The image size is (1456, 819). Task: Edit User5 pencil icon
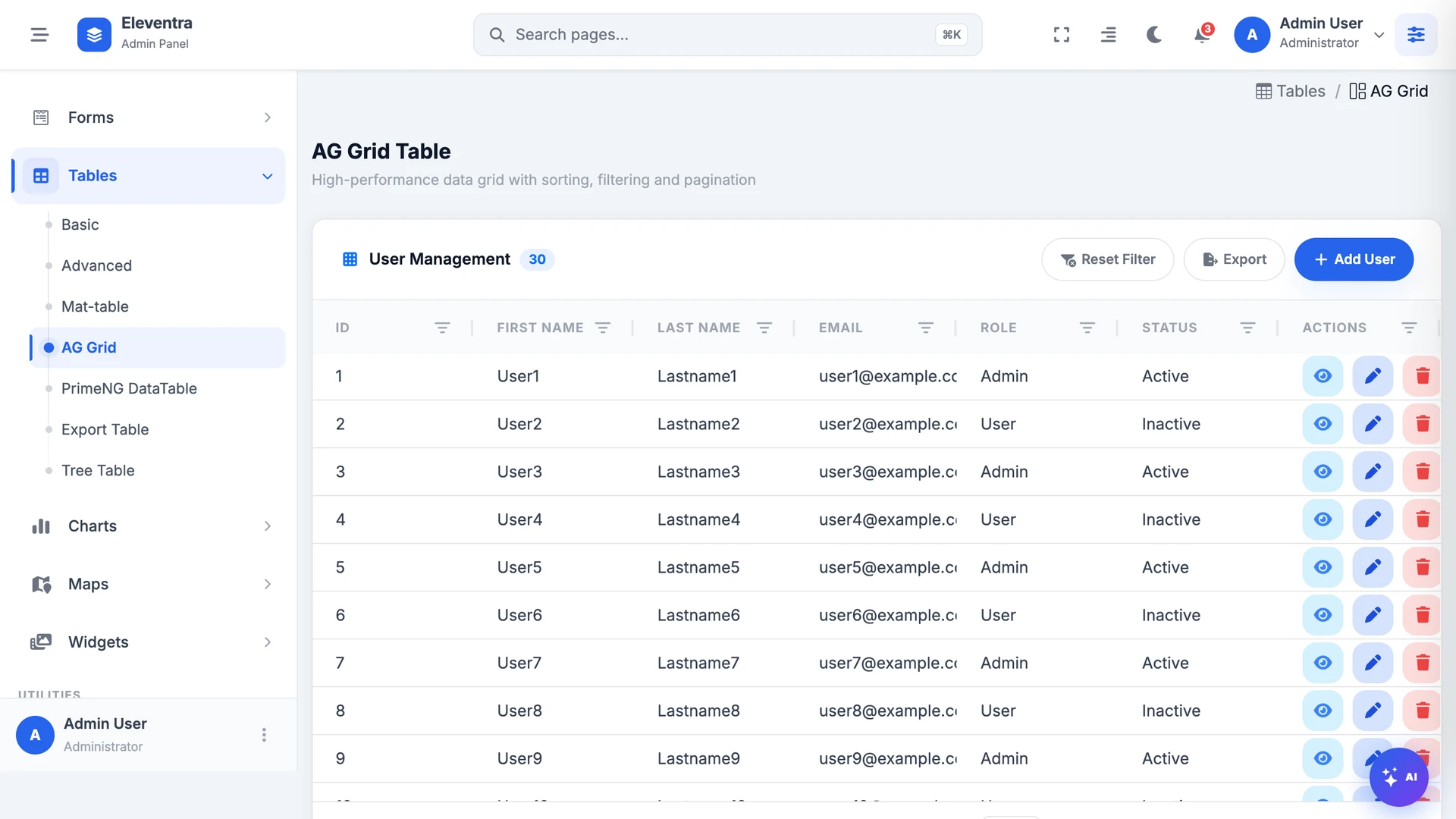pos(1373,567)
